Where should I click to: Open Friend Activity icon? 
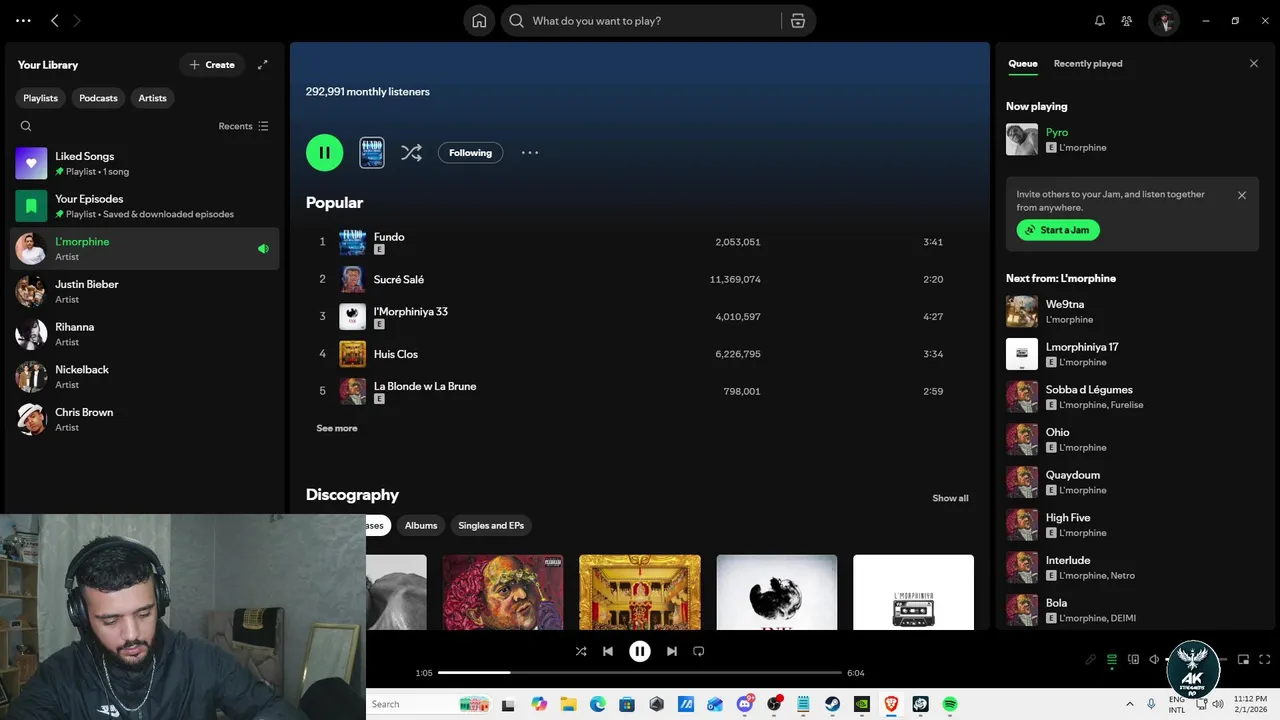pos(1127,21)
